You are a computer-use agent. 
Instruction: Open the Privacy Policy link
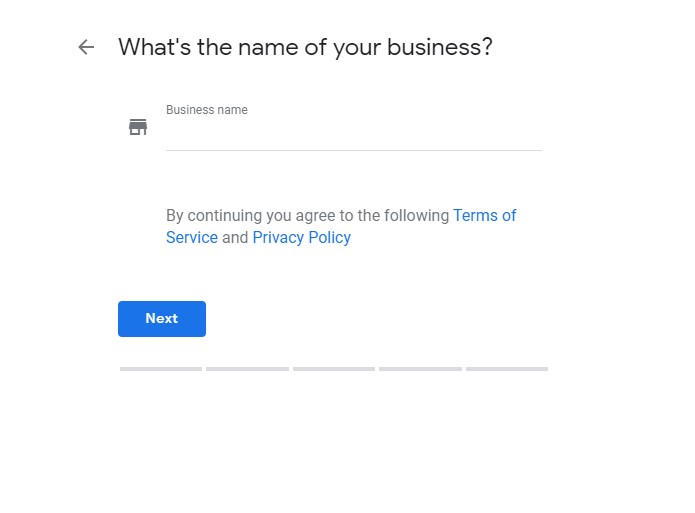click(x=301, y=238)
